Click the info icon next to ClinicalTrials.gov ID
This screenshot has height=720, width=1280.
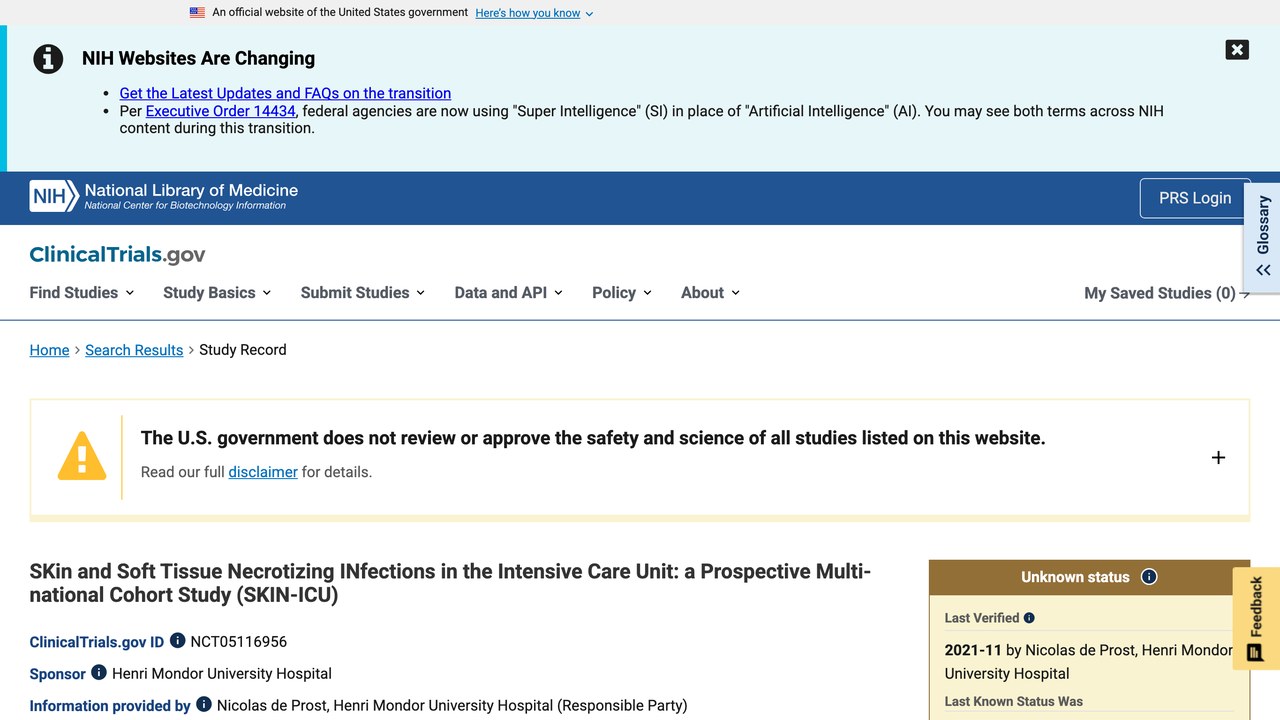pyautogui.click(x=178, y=640)
